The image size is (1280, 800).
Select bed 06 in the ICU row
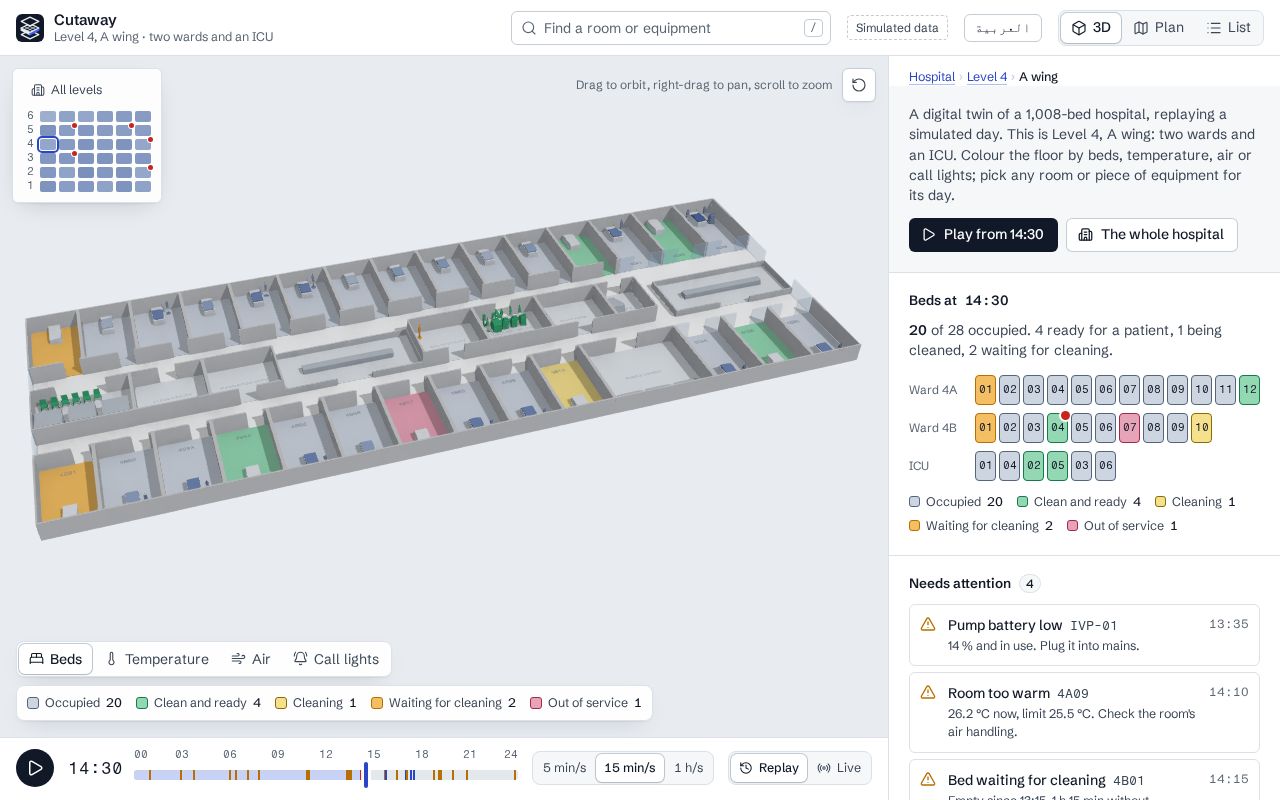[x=1106, y=466]
